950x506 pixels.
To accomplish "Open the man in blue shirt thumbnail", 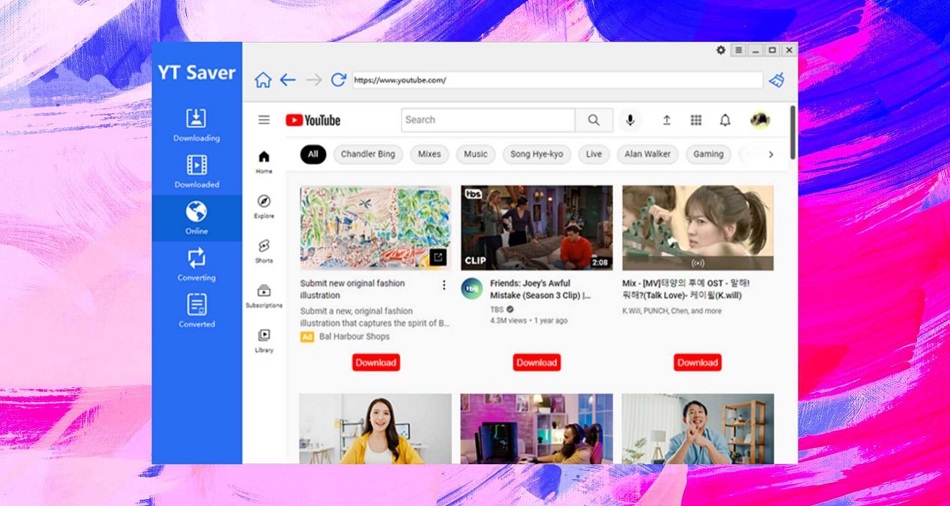I will point(698,429).
